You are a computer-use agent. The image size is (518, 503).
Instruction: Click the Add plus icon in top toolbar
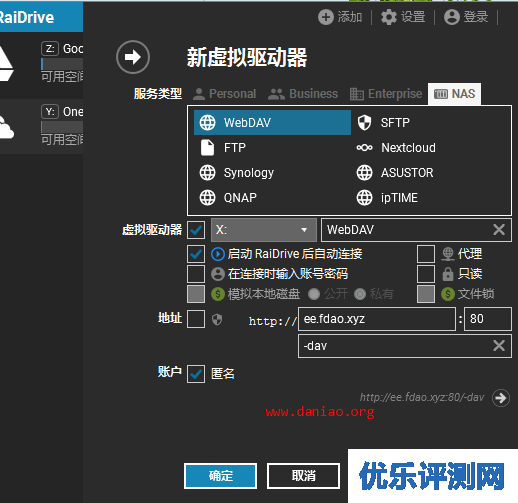pos(326,17)
